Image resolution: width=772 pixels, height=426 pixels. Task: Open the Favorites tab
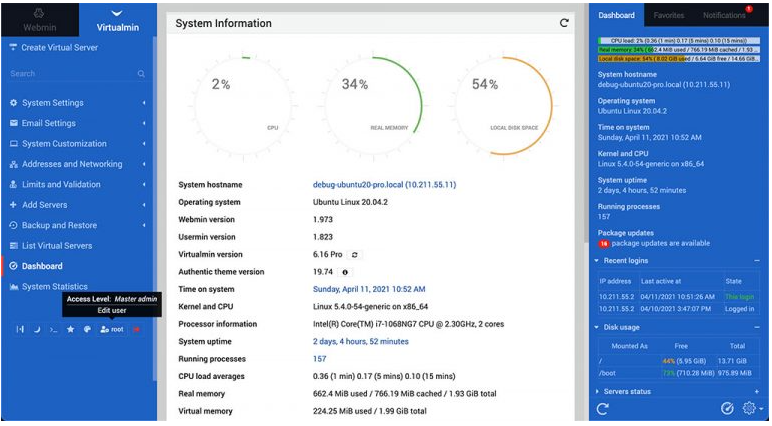[669, 15]
